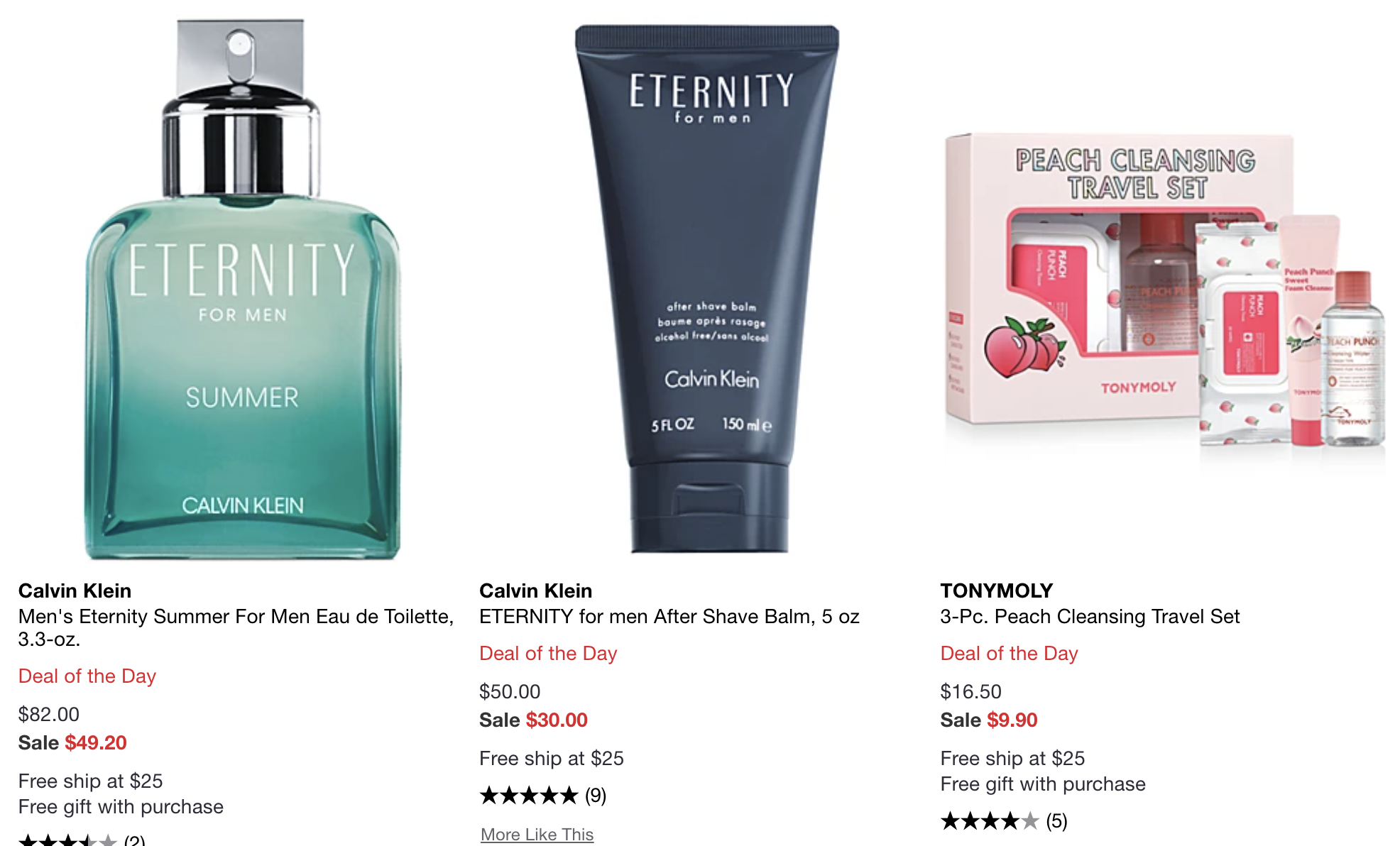This screenshot has width=1400, height=846.
Task: Open the Eternity after shave balm image
Action: pos(707,289)
